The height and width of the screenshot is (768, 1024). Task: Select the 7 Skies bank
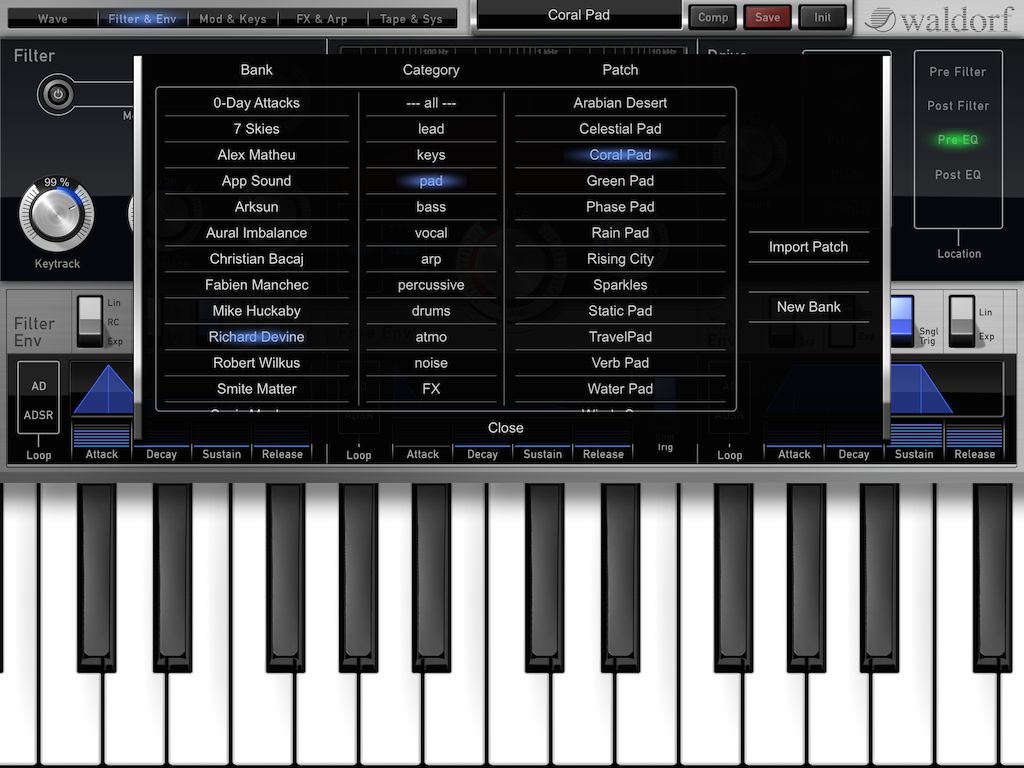coord(257,129)
